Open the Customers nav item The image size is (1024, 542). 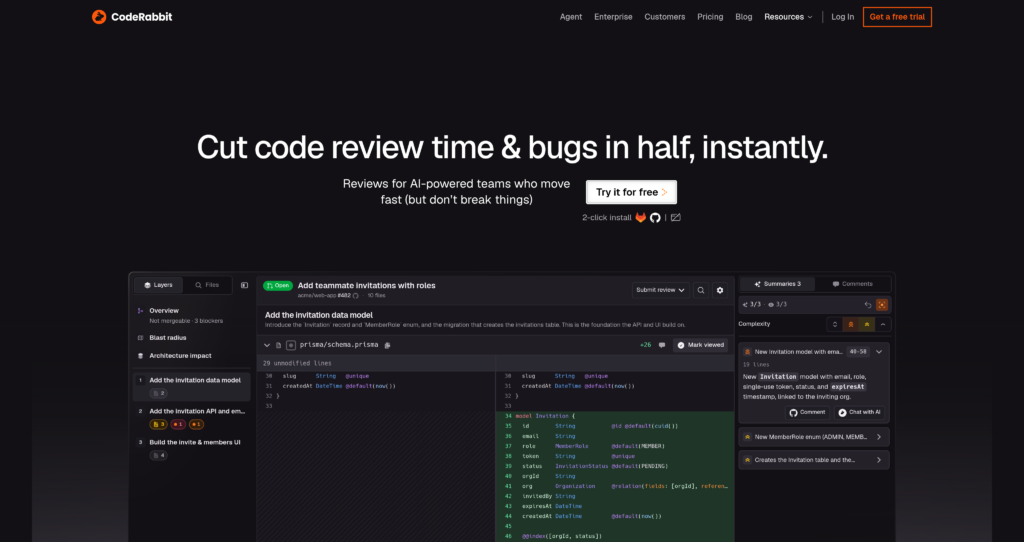(665, 17)
